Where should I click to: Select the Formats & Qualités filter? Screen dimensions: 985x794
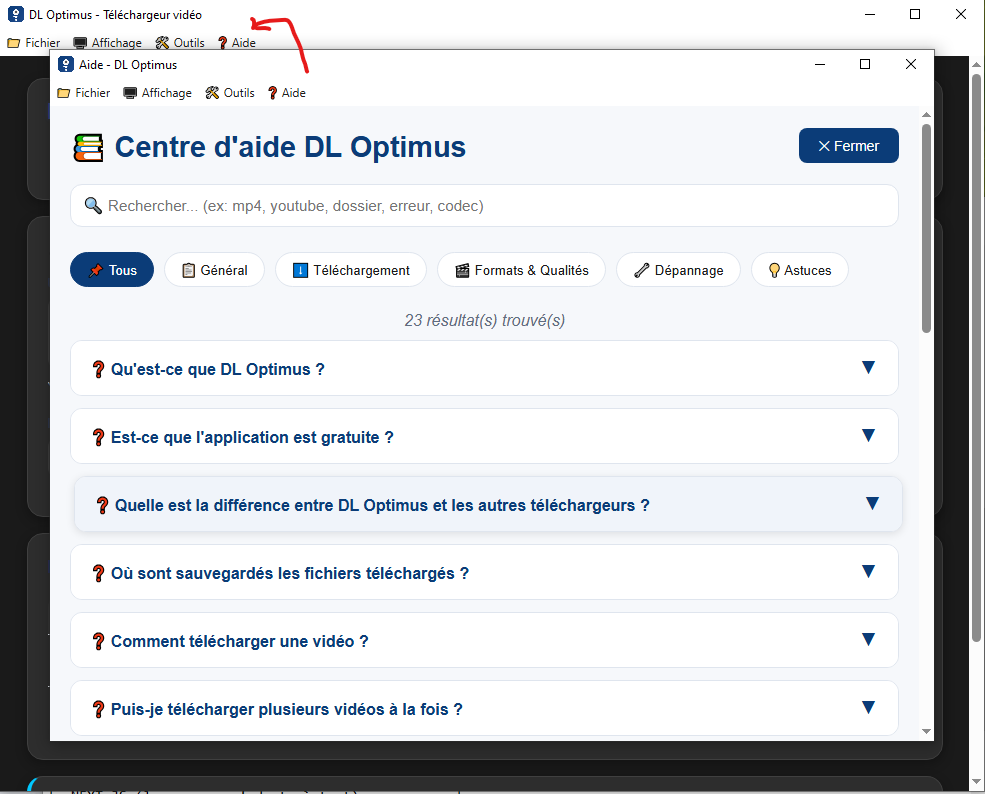tap(521, 269)
